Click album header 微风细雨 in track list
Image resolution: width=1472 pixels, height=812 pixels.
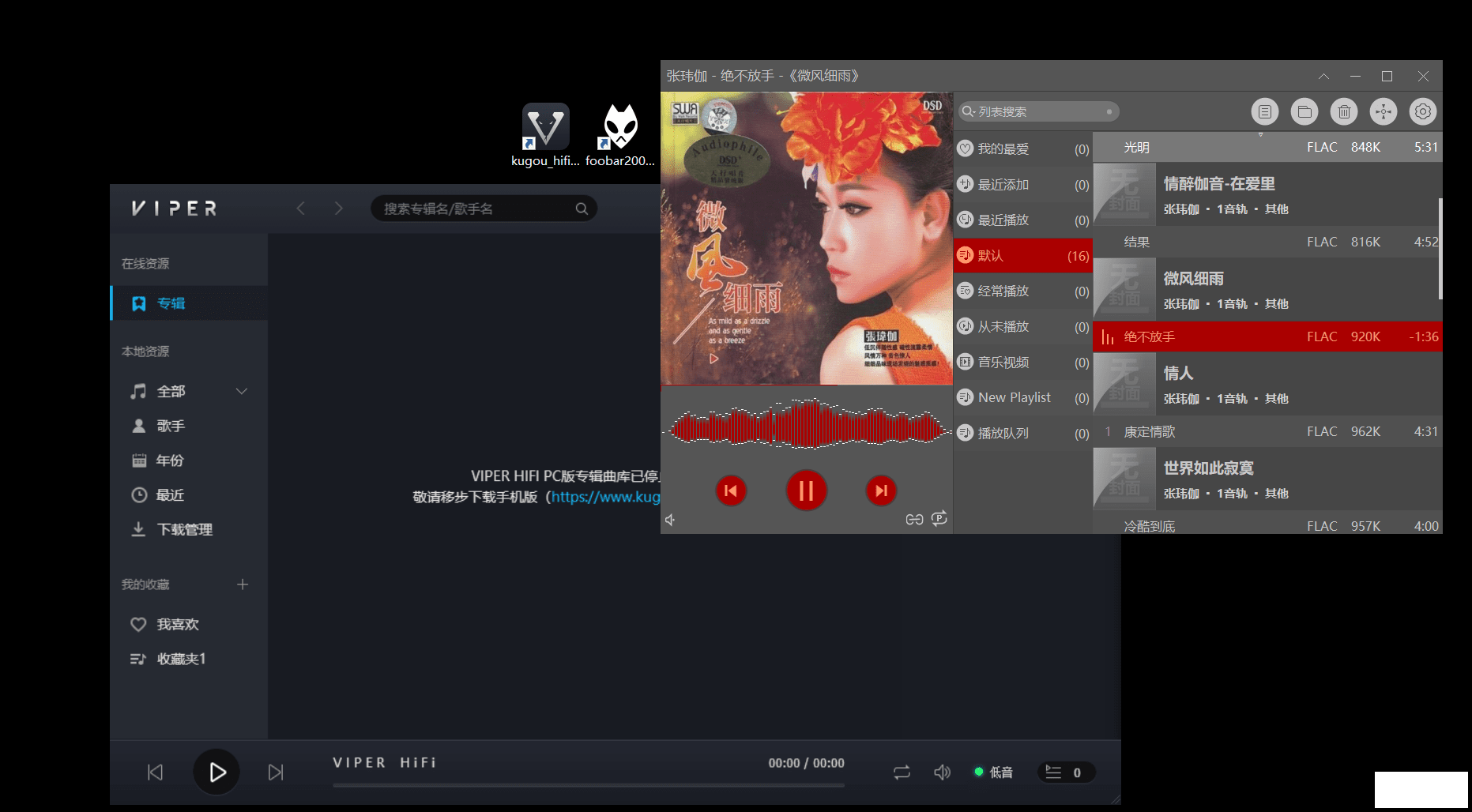pos(1267,289)
